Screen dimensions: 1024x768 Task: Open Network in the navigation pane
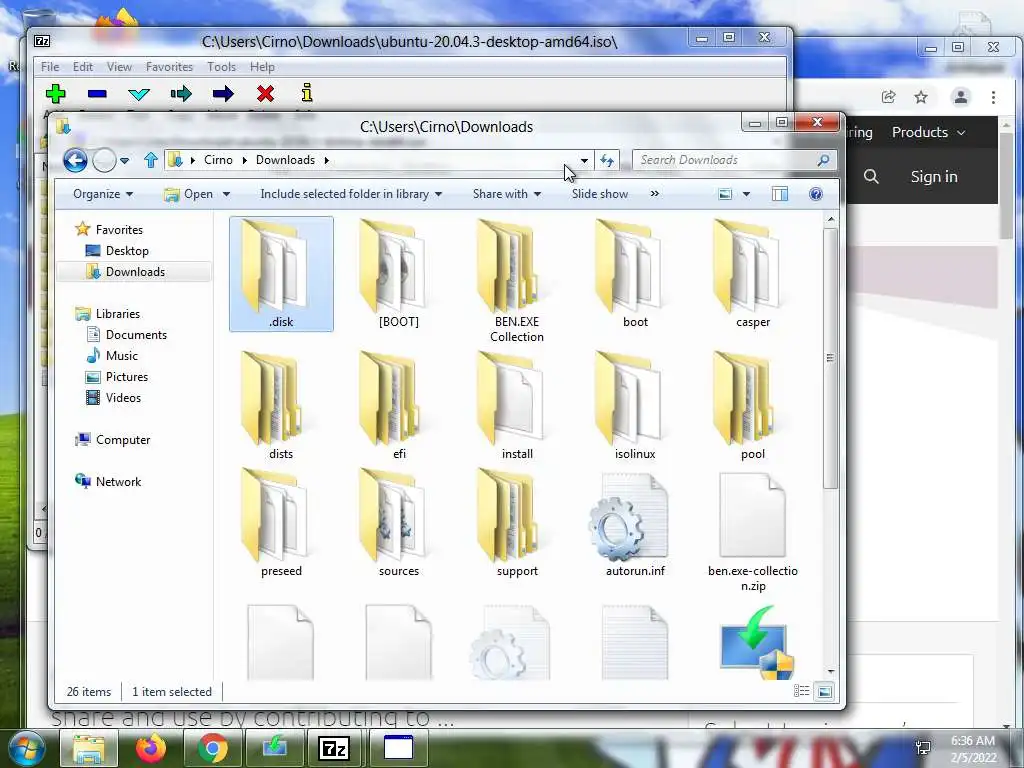point(118,481)
